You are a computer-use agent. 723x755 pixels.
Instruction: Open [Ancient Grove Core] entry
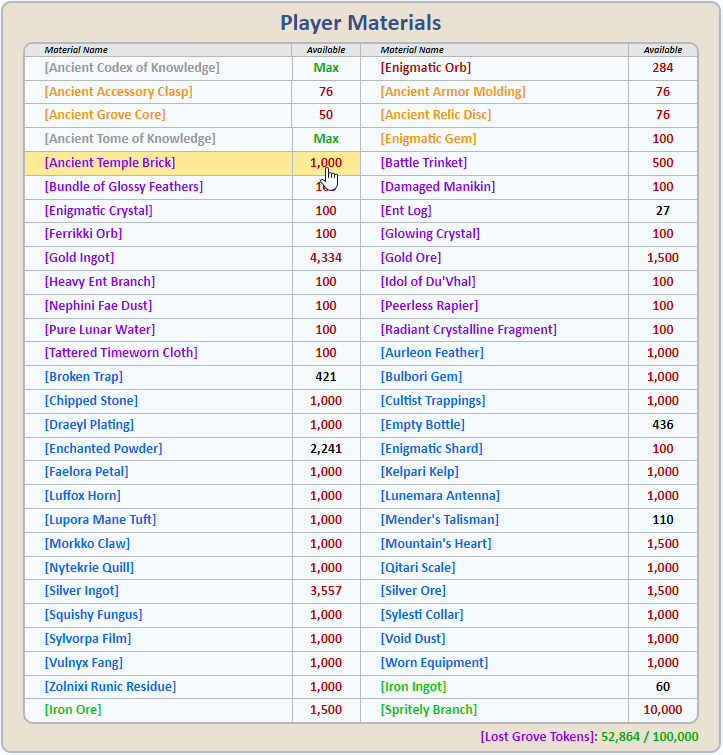pos(105,115)
